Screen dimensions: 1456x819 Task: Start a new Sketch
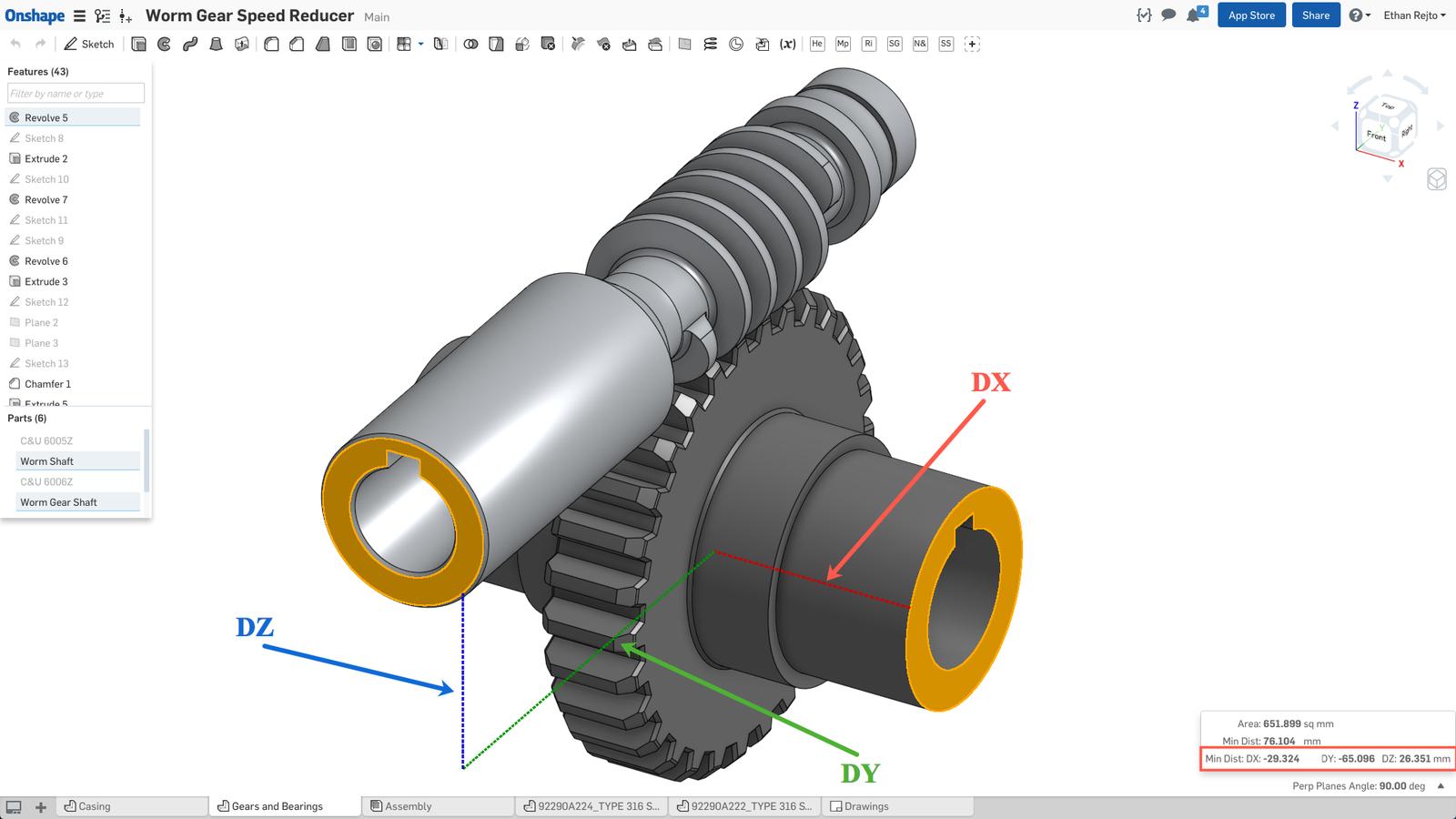(x=89, y=44)
